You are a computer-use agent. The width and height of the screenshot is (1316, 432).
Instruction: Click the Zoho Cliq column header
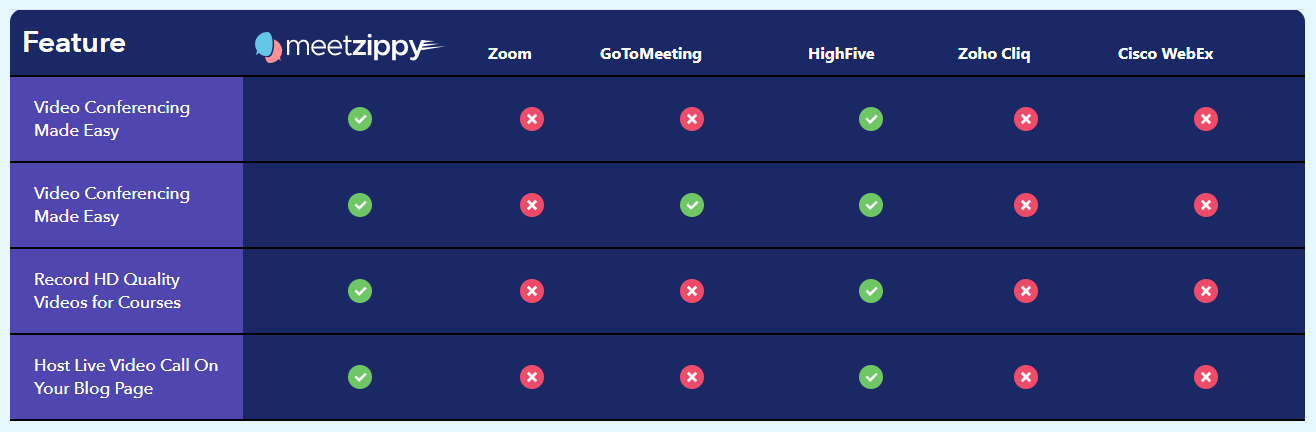pyautogui.click(x=994, y=54)
